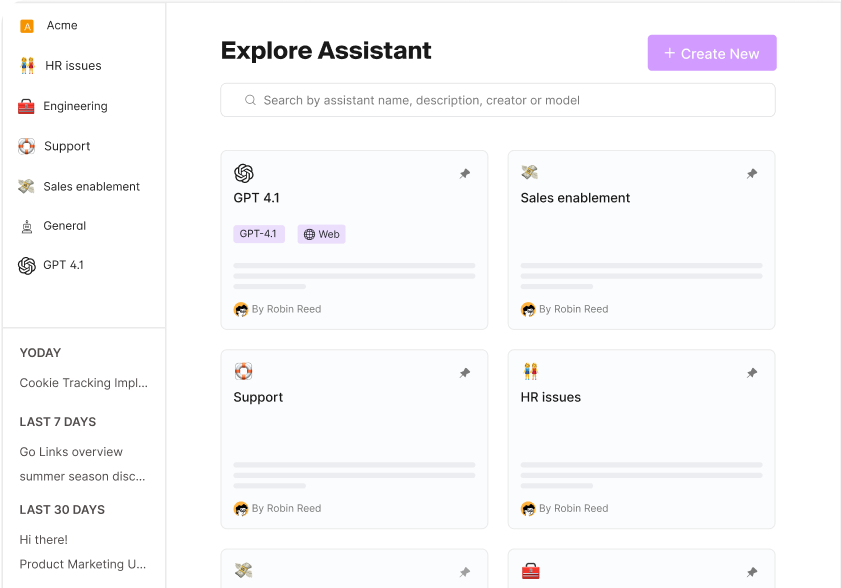Click the people icon on HR issues card
Viewport: 841px width, 588px height.
coord(530,371)
